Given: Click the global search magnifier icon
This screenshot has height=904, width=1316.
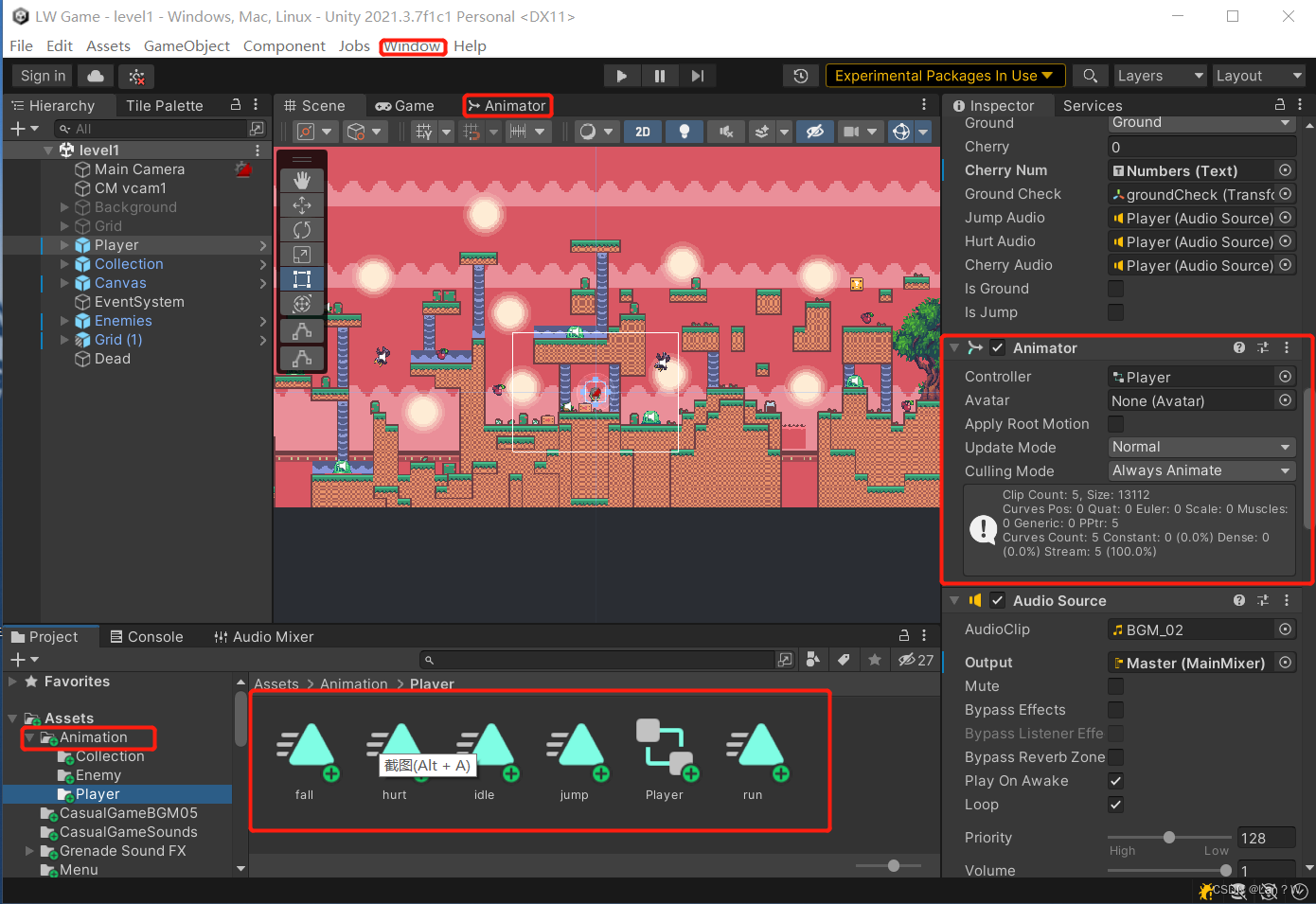Looking at the screenshot, I should tap(1091, 76).
